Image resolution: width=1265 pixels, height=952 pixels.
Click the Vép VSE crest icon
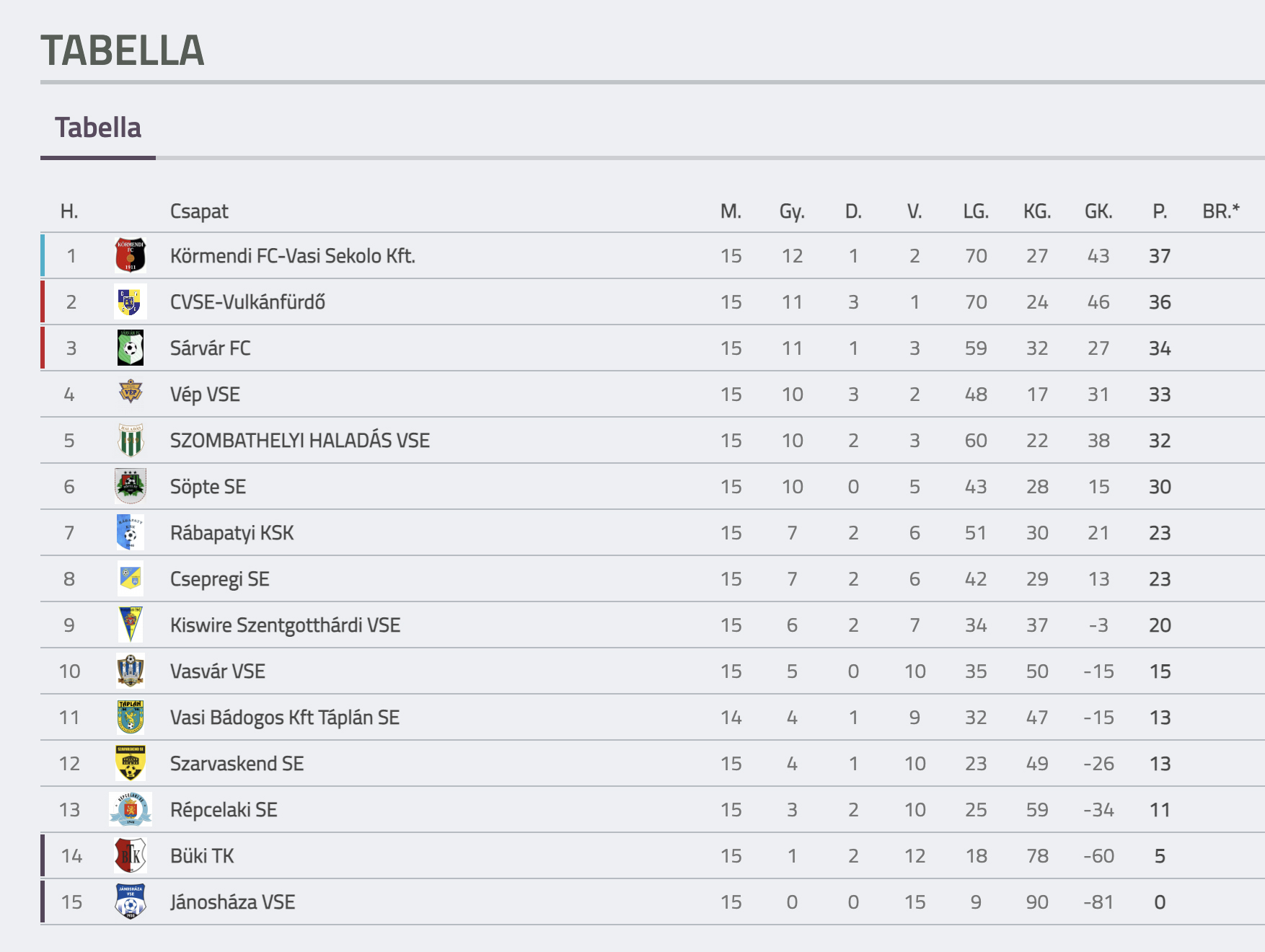pyautogui.click(x=131, y=393)
